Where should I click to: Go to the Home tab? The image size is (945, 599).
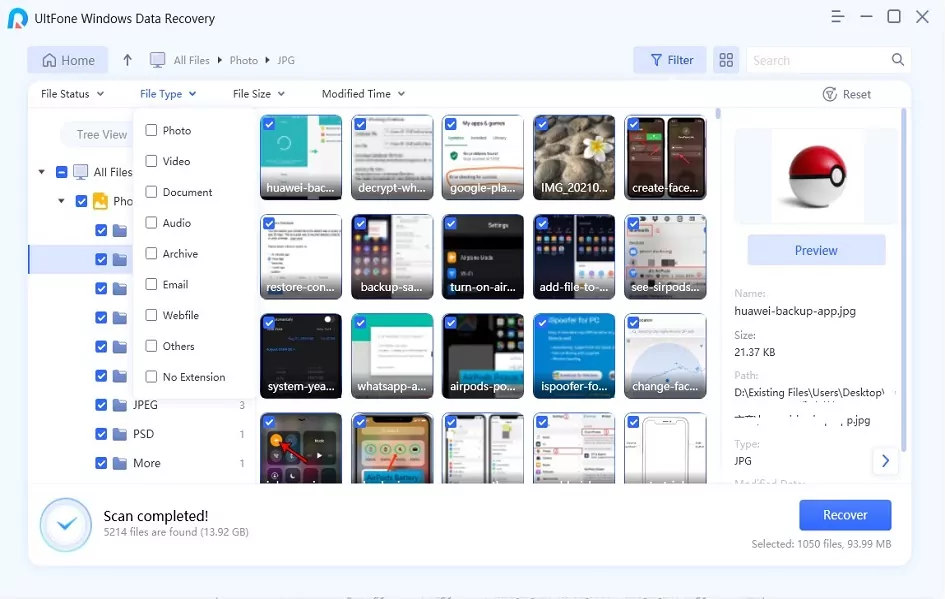tap(68, 60)
